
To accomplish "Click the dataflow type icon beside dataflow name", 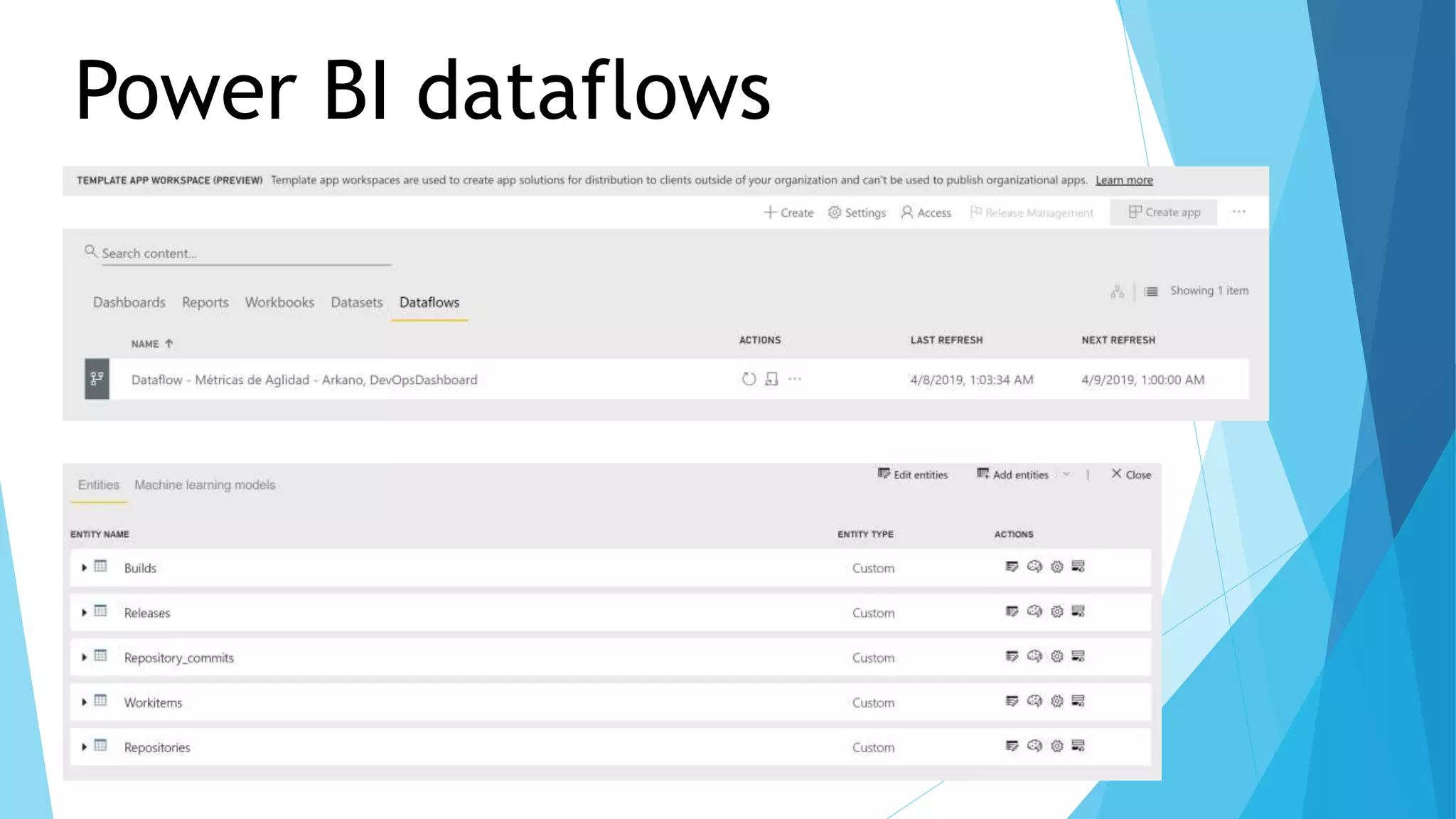I will 97,379.
